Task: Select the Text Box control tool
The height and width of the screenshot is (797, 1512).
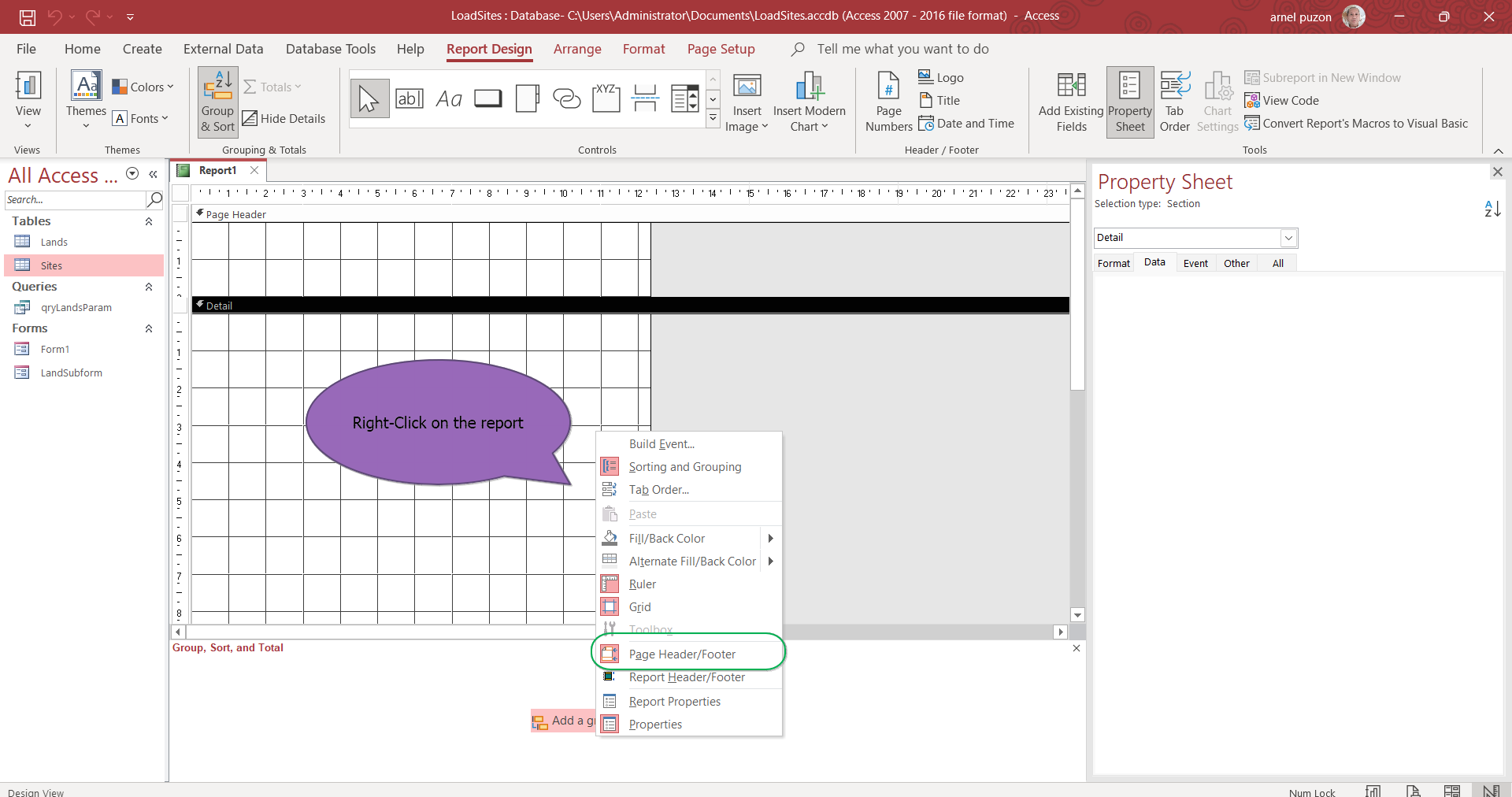Action: point(409,99)
